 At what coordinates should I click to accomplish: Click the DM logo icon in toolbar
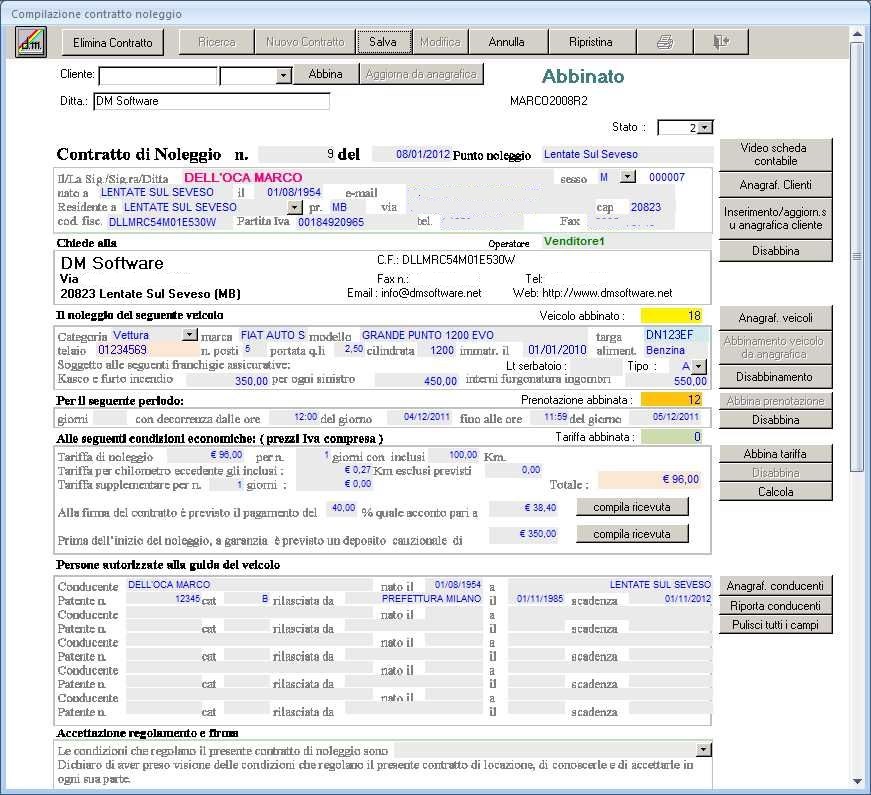coord(31,42)
